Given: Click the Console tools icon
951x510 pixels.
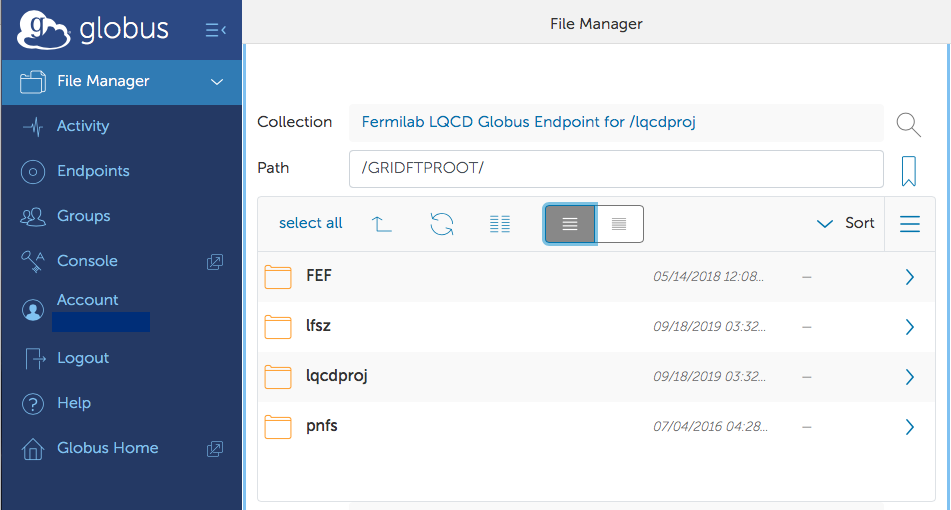Looking at the screenshot, I should pyautogui.click(x=33, y=261).
